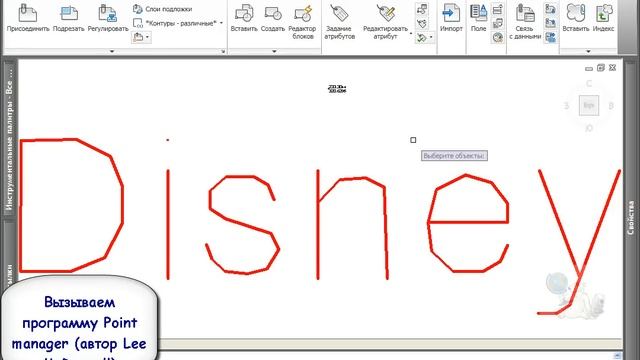The image size is (640, 360).
Task: Click the Присоединить (Attach) reference tool
Action: [x=28, y=18]
